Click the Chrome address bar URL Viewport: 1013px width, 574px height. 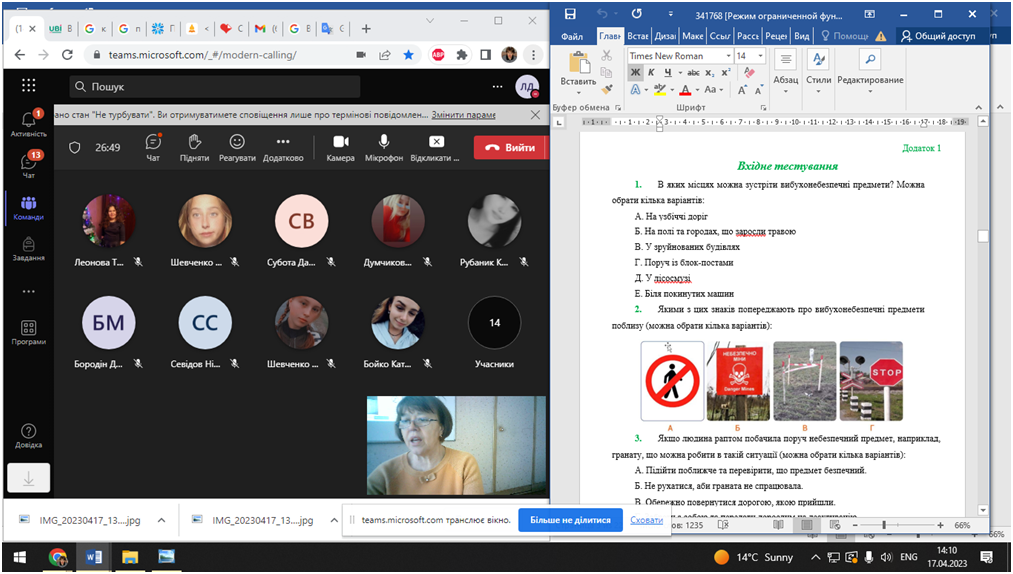[202, 55]
